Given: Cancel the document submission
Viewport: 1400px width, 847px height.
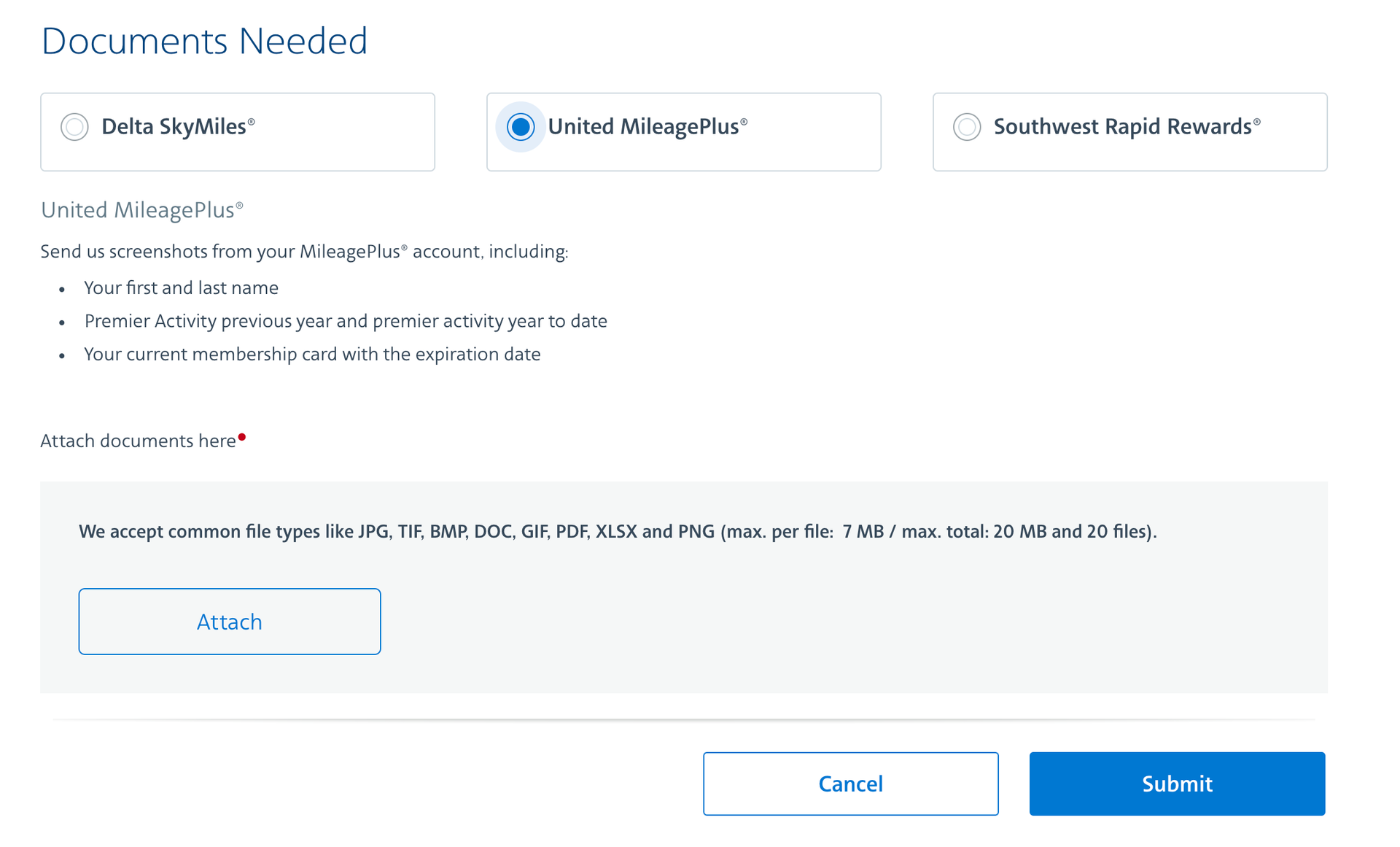Looking at the screenshot, I should (x=850, y=784).
